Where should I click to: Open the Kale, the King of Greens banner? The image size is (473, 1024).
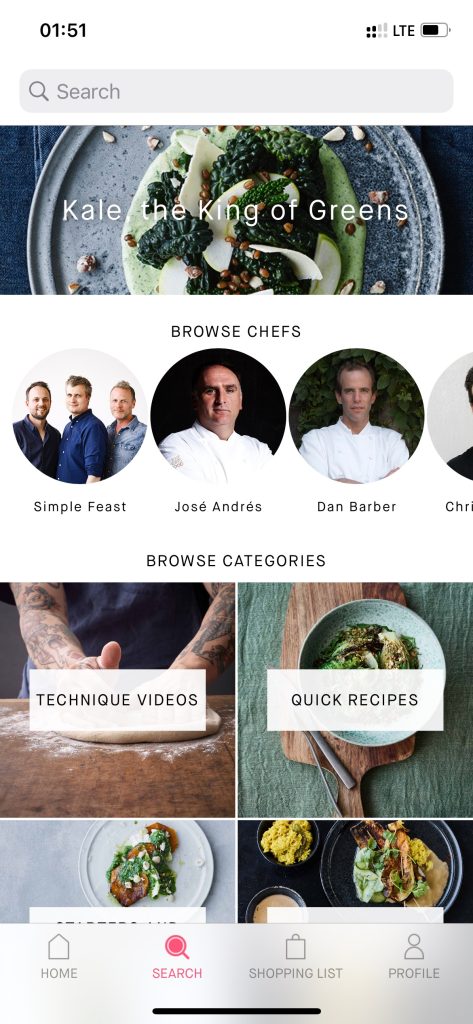click(236, 210)
